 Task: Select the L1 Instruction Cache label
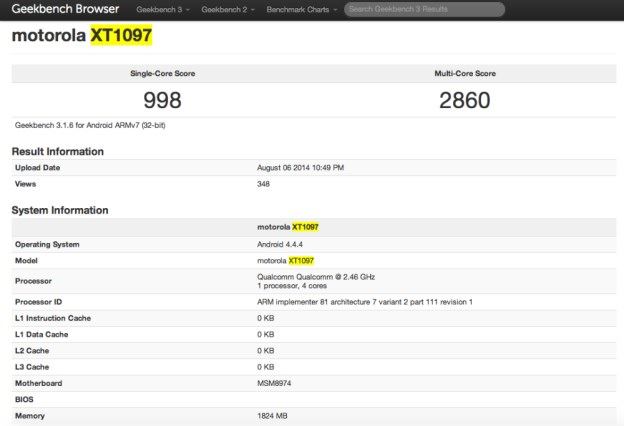pyautogui.click(x=53, y=318)
